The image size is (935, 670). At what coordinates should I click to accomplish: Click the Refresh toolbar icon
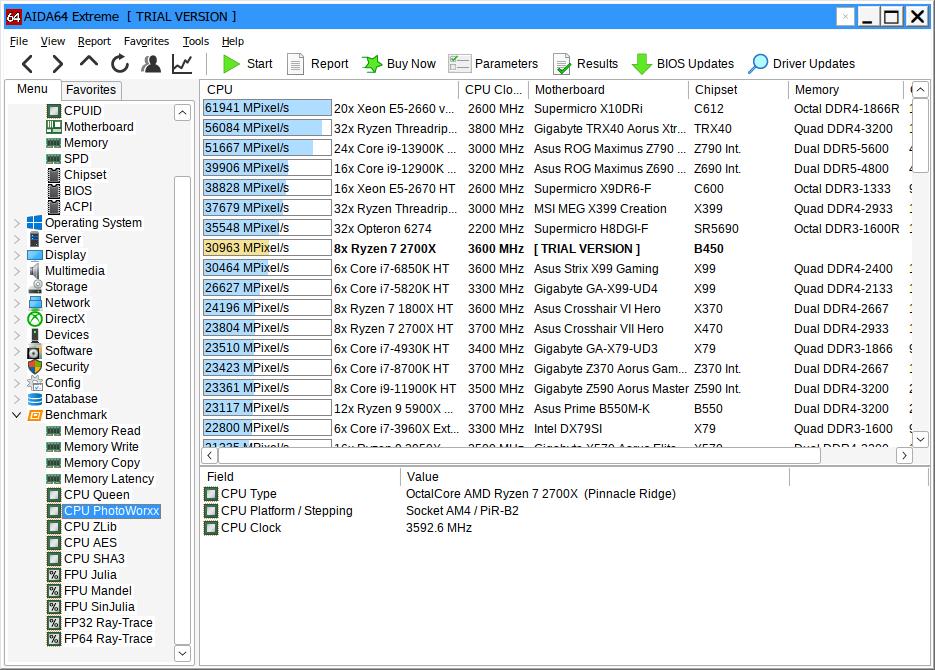120,64
